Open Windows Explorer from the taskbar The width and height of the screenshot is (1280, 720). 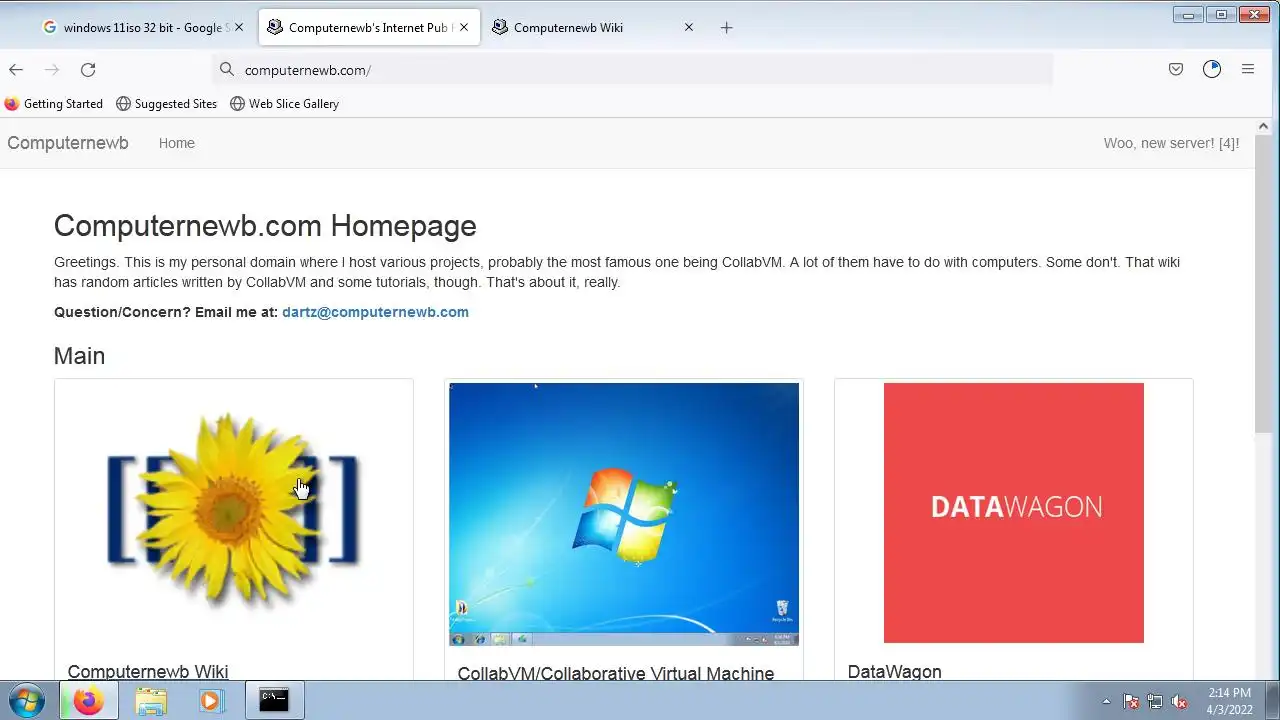point(151,701)
